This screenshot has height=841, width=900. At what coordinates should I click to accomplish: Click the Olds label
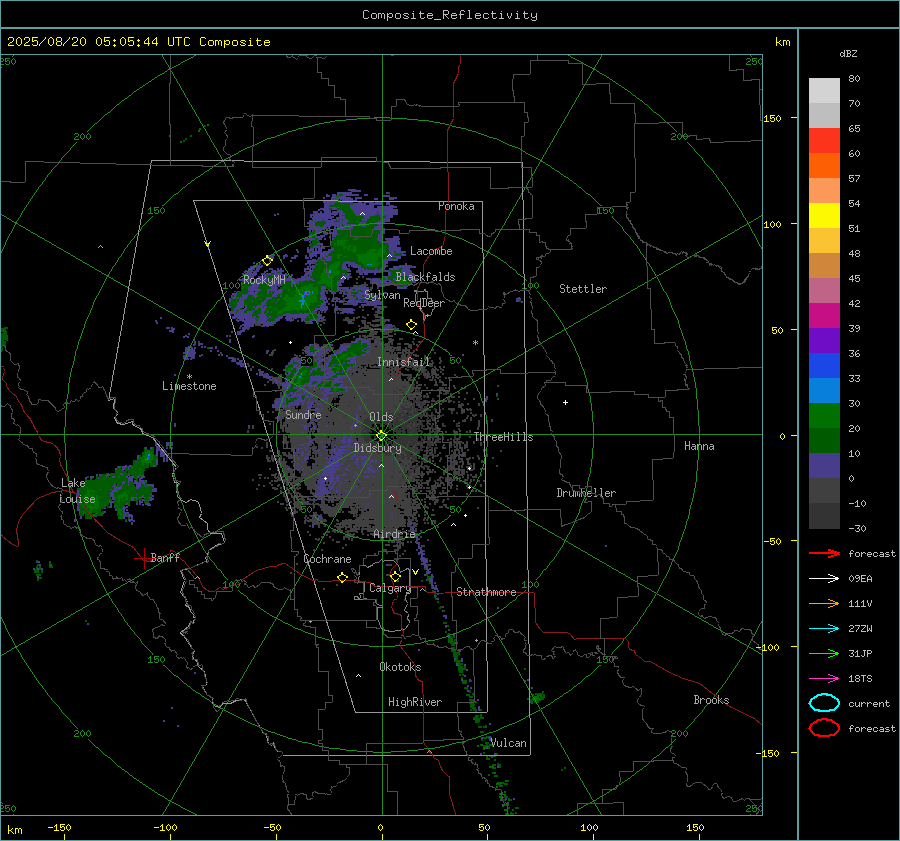click(x=381, y=417)
